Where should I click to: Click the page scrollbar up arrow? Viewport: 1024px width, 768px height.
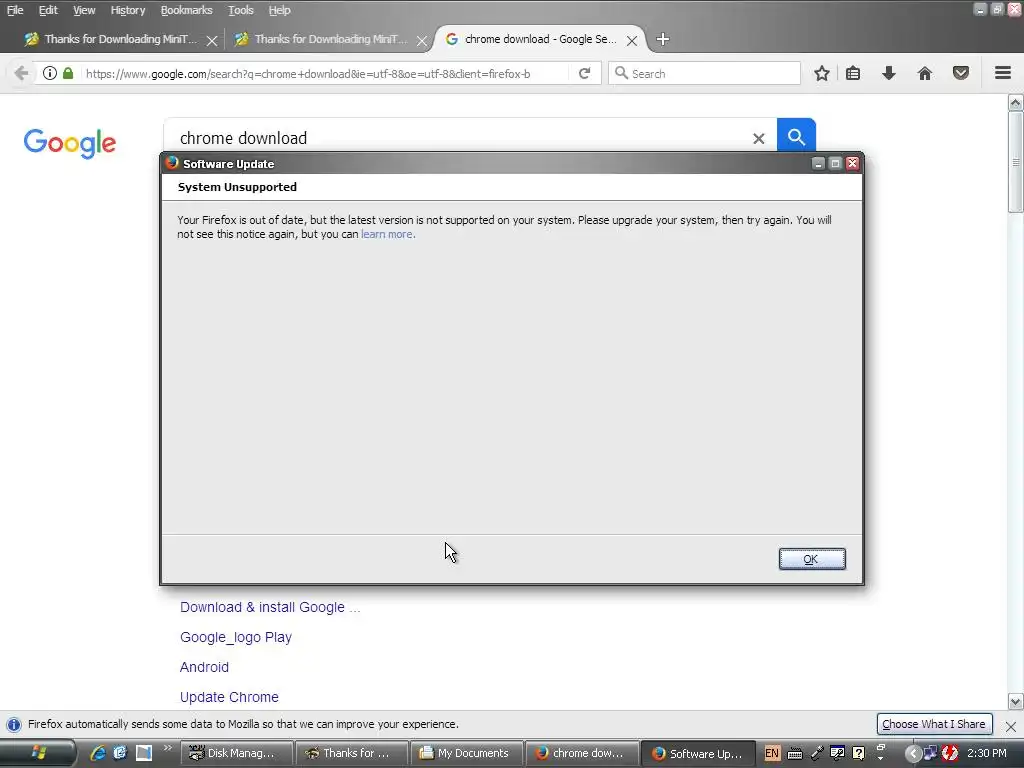[1016, 102]
